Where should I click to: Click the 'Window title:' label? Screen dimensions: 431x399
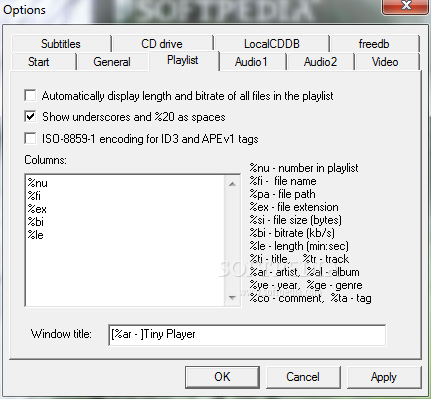61,334
